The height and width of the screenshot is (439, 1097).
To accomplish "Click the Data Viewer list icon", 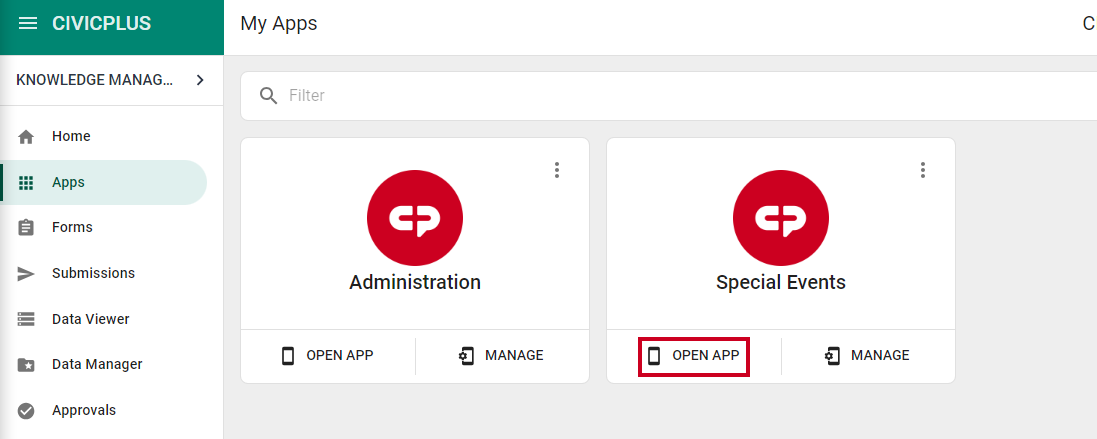I will tap(26, 319).
